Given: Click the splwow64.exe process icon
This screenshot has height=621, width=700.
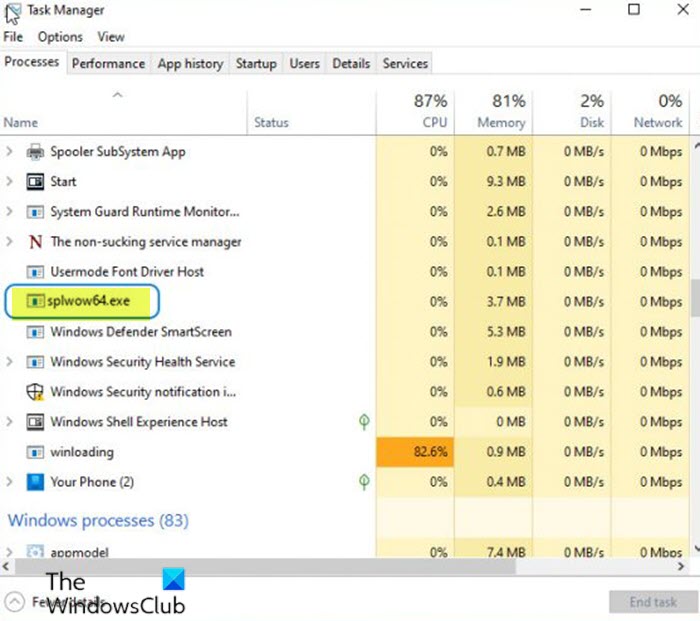Looking at the screenshot, I should pos(35,301).
